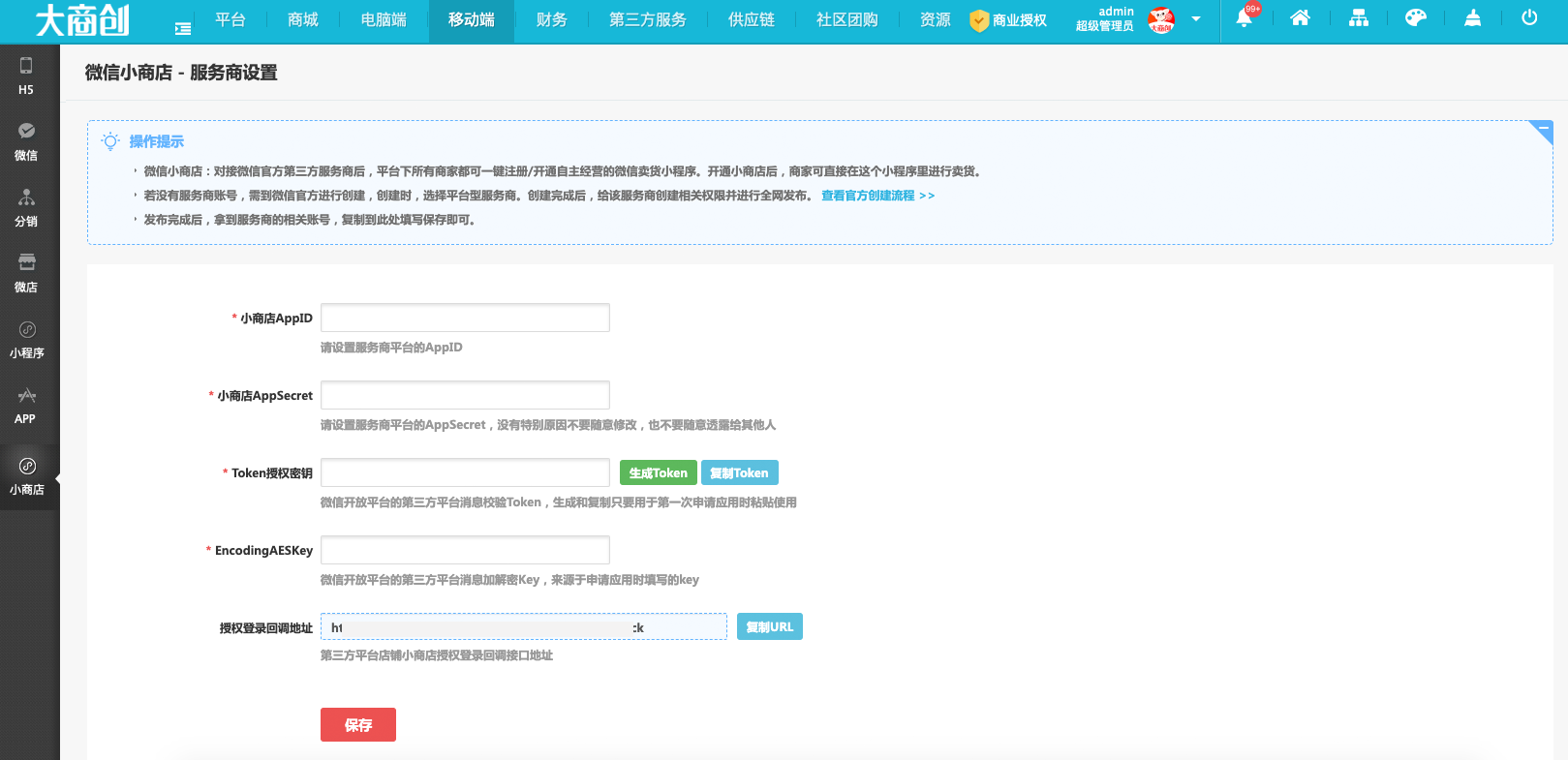Open the site map structure icon
Image resolution: width=1568 pixels, height=760 pixels.
[1359, 17]
